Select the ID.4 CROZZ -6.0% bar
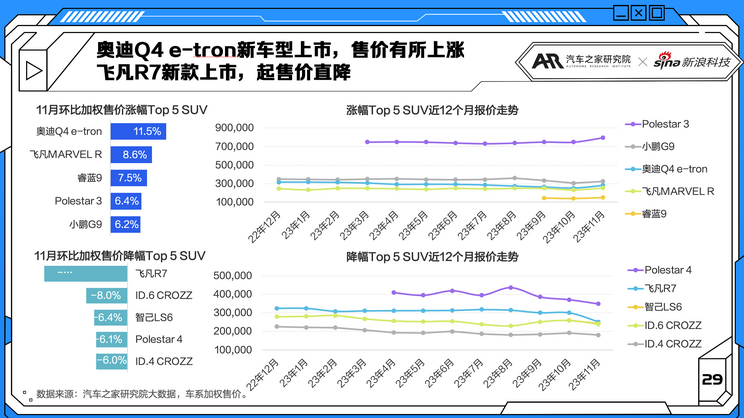This screenshot has height=418, width=744. tap(112, 361)
